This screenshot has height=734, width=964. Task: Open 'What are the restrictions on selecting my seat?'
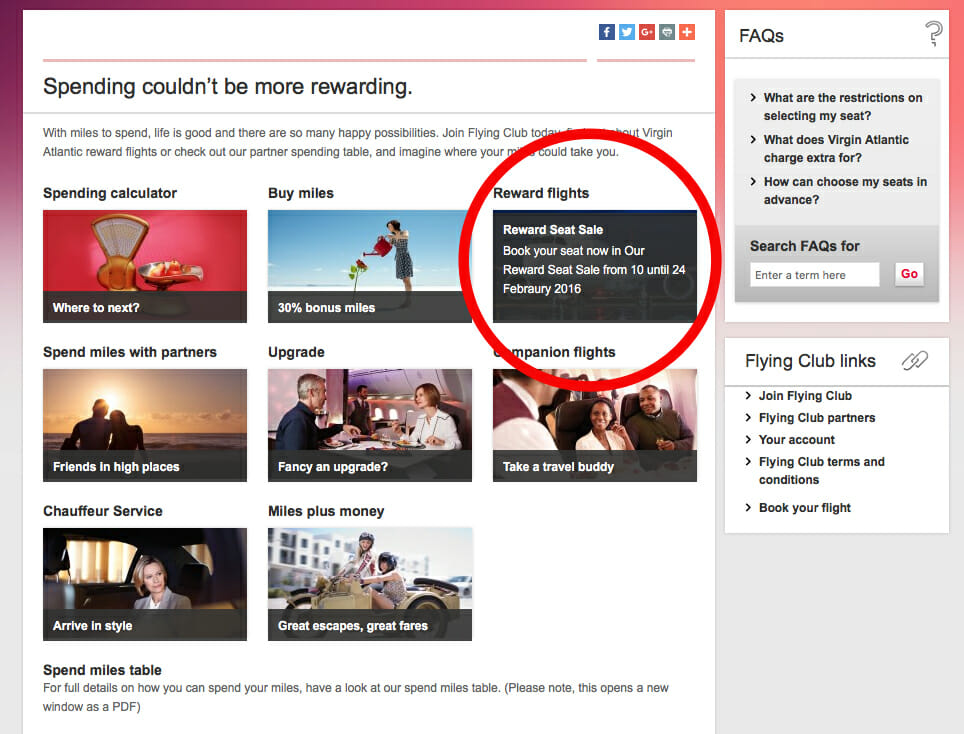click(843, 106)
